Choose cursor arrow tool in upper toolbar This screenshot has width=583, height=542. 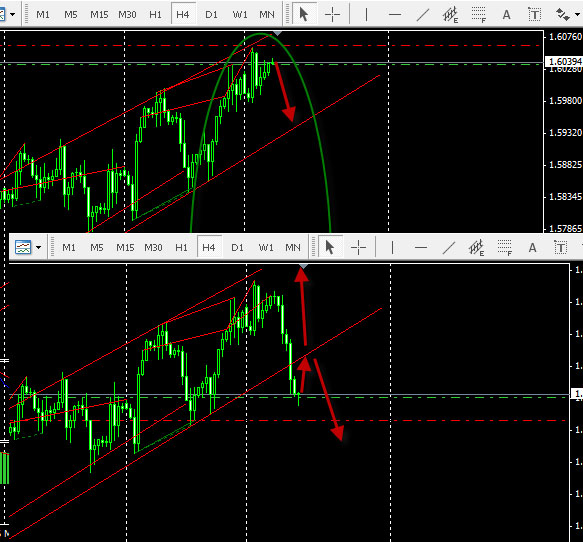[304, 14]
